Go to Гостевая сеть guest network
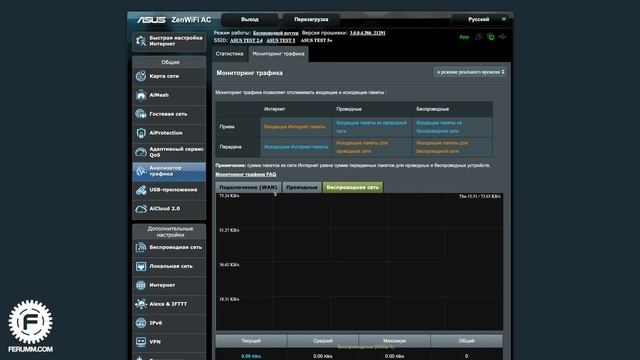The image size is (640, 360). click(x=169, y=114)
